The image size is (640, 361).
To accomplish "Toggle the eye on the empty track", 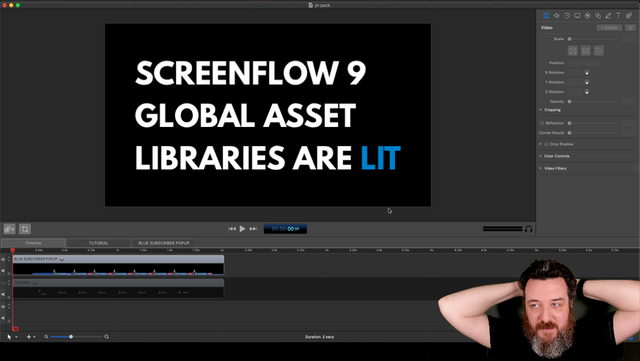I will pyautogui.click(x=3, y=306).
